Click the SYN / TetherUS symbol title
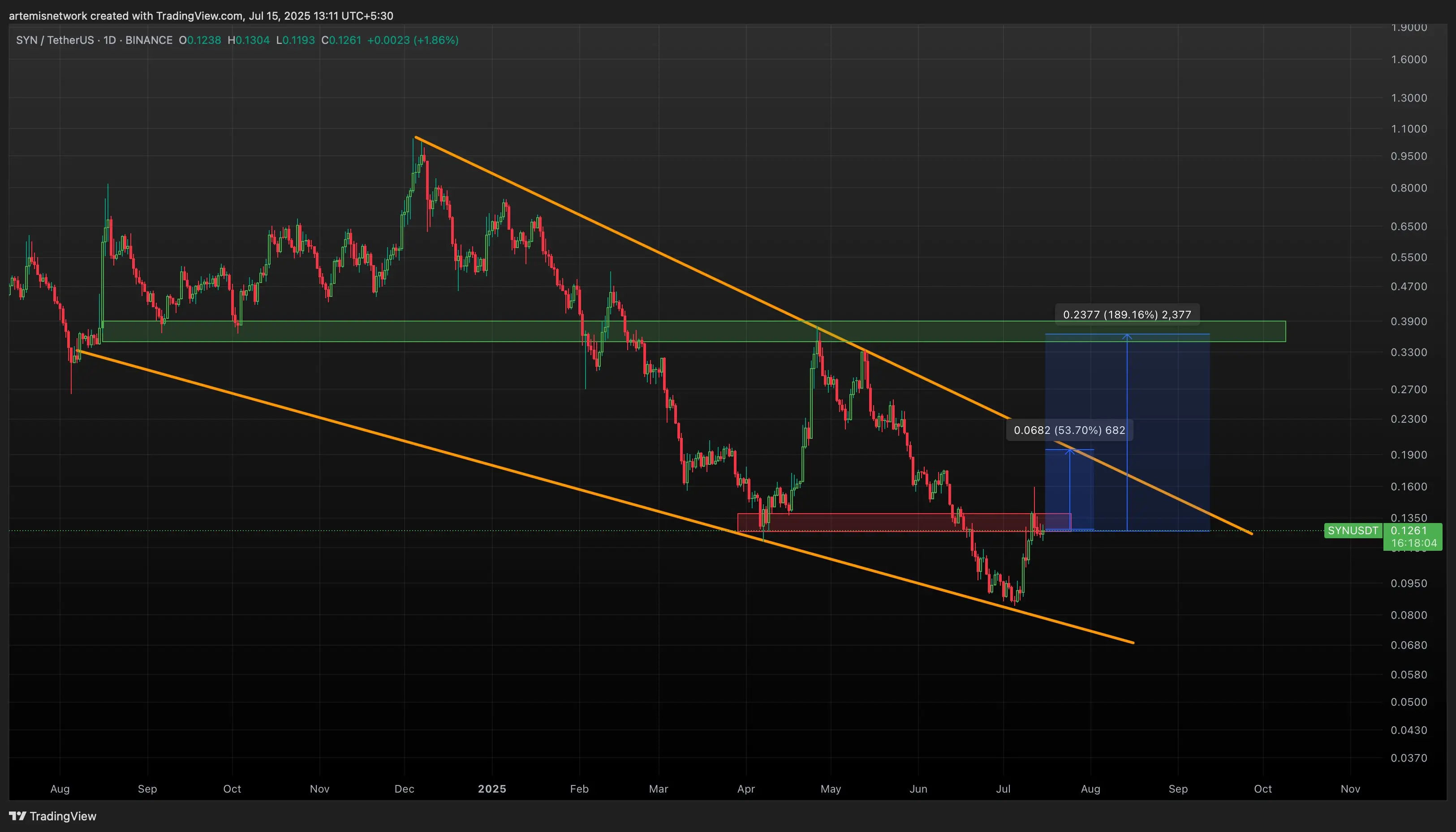This screenshot has height=832, width=1456. pyautogui.click(x=55, y=40)
